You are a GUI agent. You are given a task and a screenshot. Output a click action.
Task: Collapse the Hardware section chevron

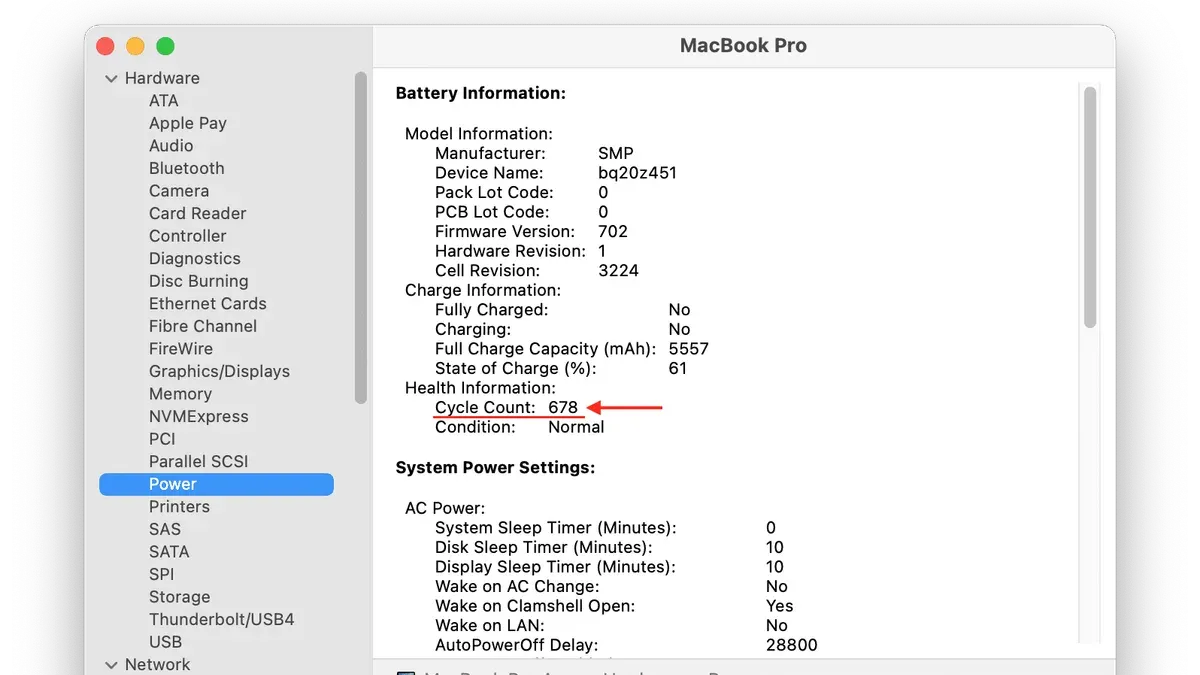110,78
